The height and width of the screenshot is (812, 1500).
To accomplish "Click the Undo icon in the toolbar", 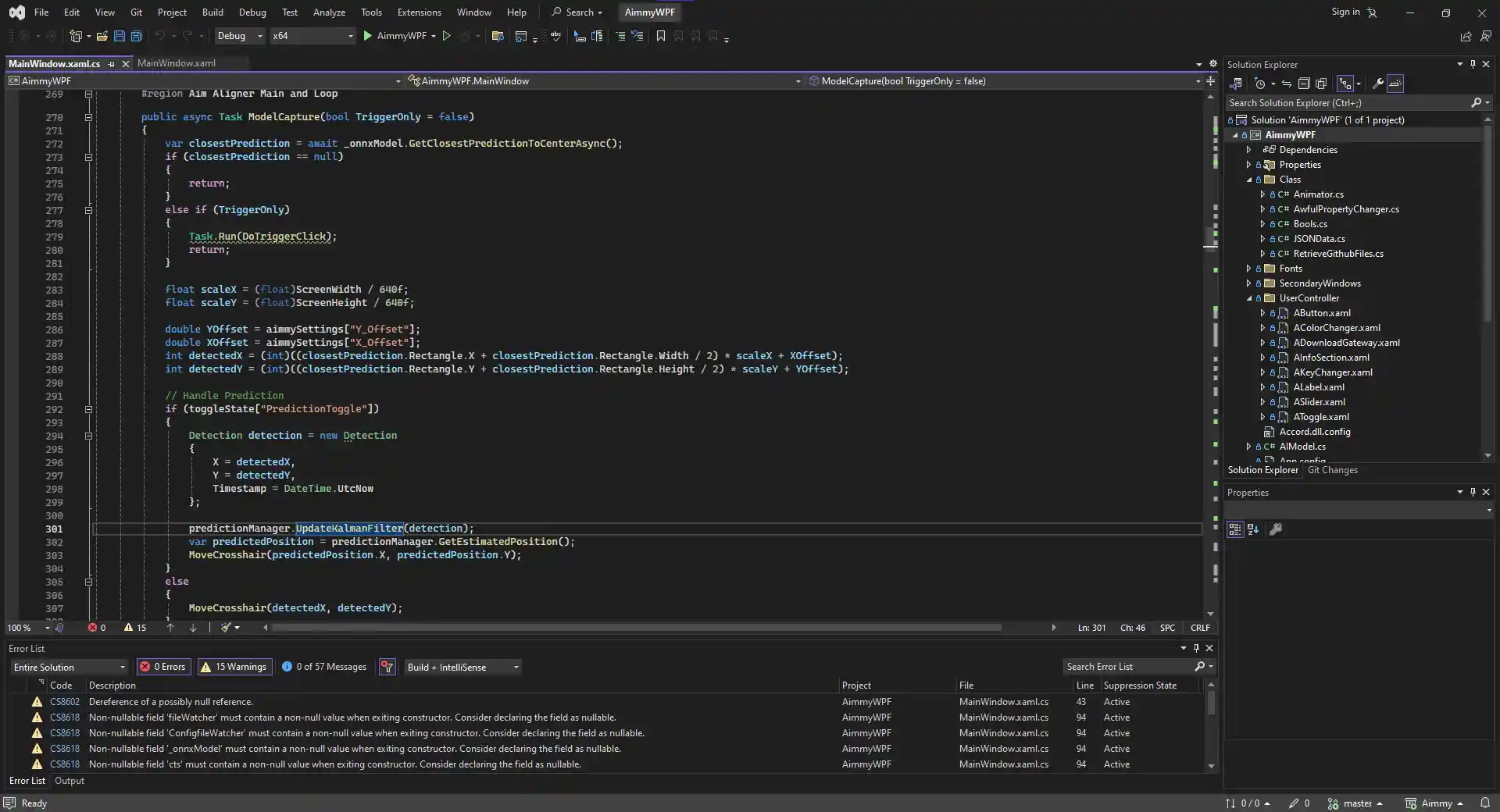I will (x=160, y=36).
